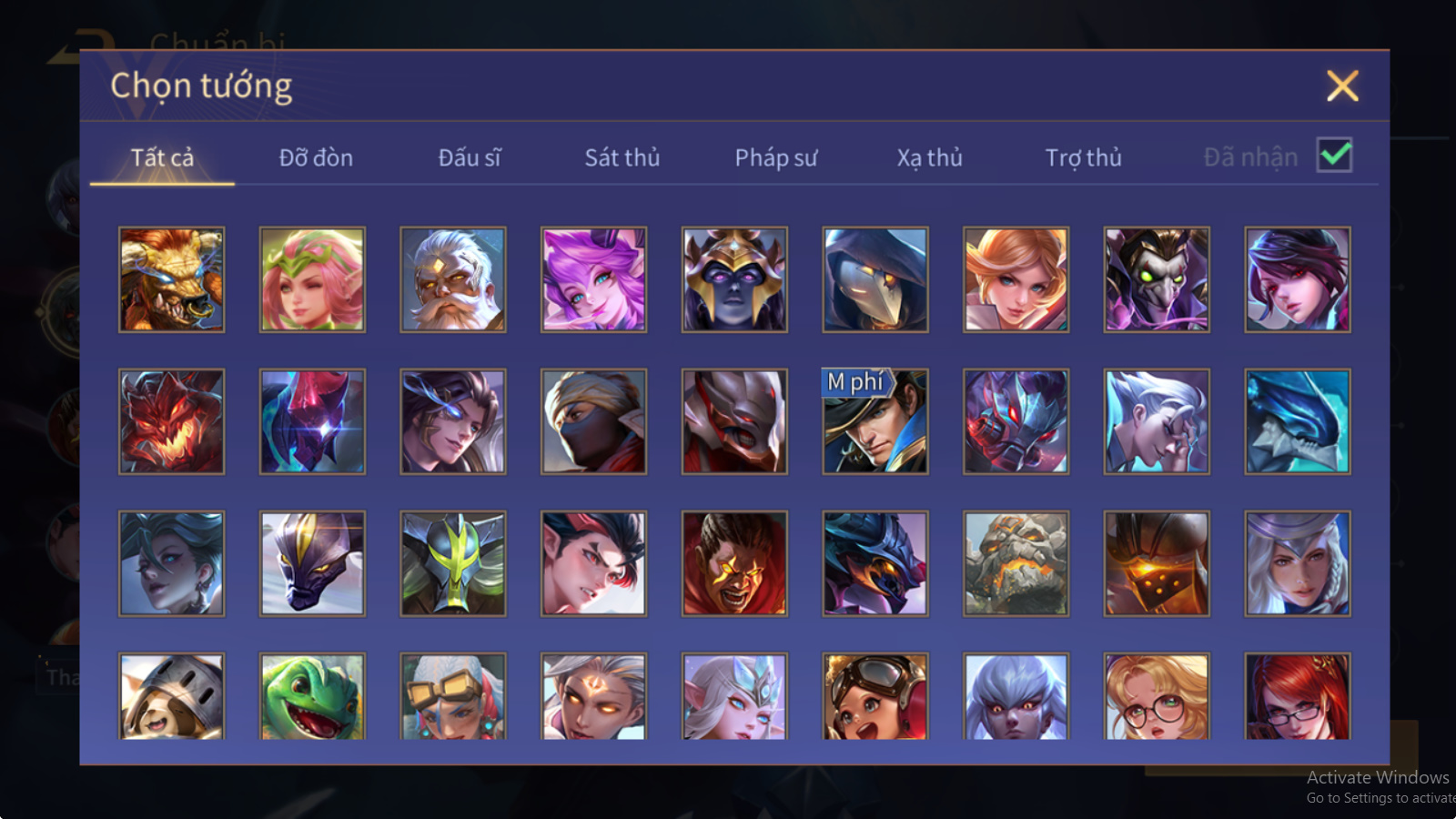Open the Đấu sĩ tab
The image size is (1456, 819).
pyautogui.click(x=470, y=157)
